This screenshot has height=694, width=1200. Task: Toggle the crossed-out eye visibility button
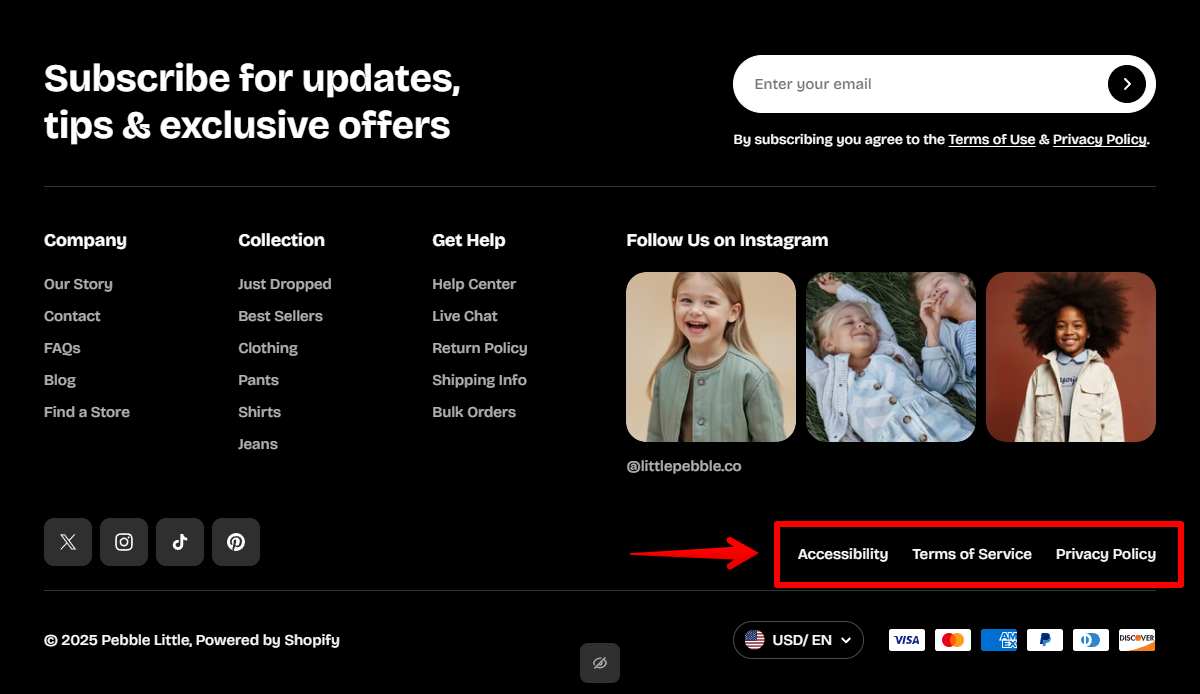[x=600, y=663]
